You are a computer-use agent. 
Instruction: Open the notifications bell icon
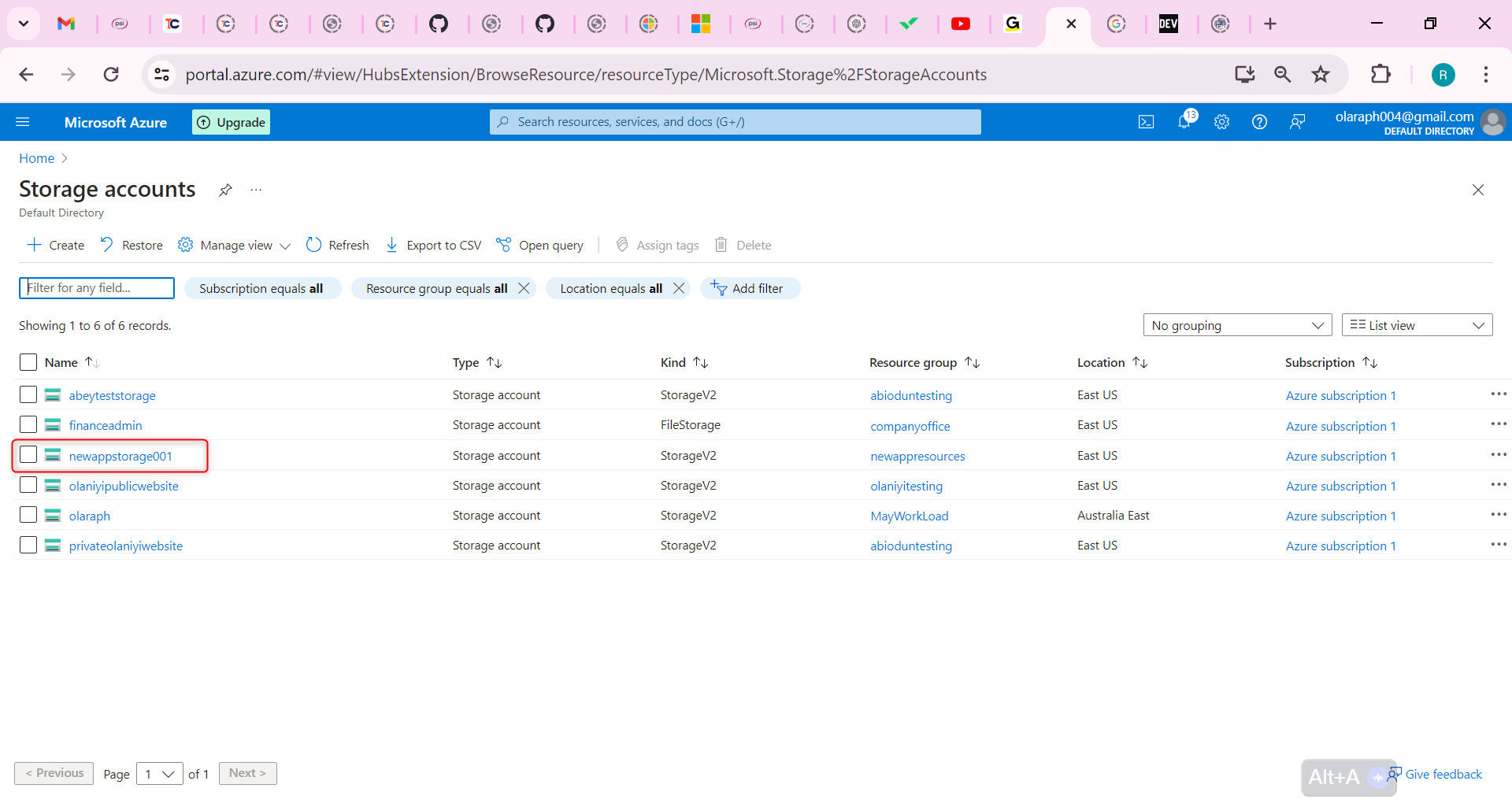[x=1184, y=122]
